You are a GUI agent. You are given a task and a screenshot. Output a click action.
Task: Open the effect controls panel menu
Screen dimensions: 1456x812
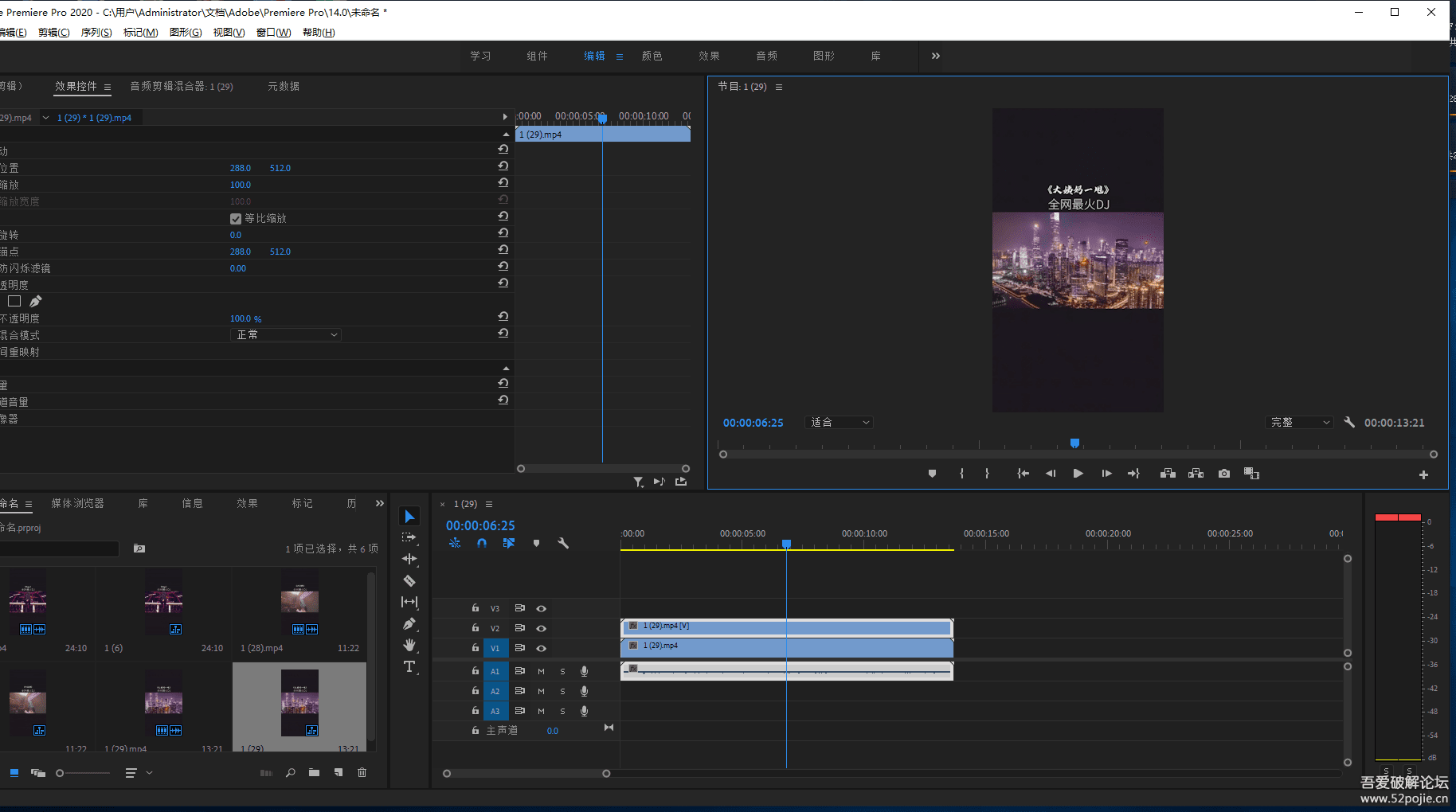point(108,87)
